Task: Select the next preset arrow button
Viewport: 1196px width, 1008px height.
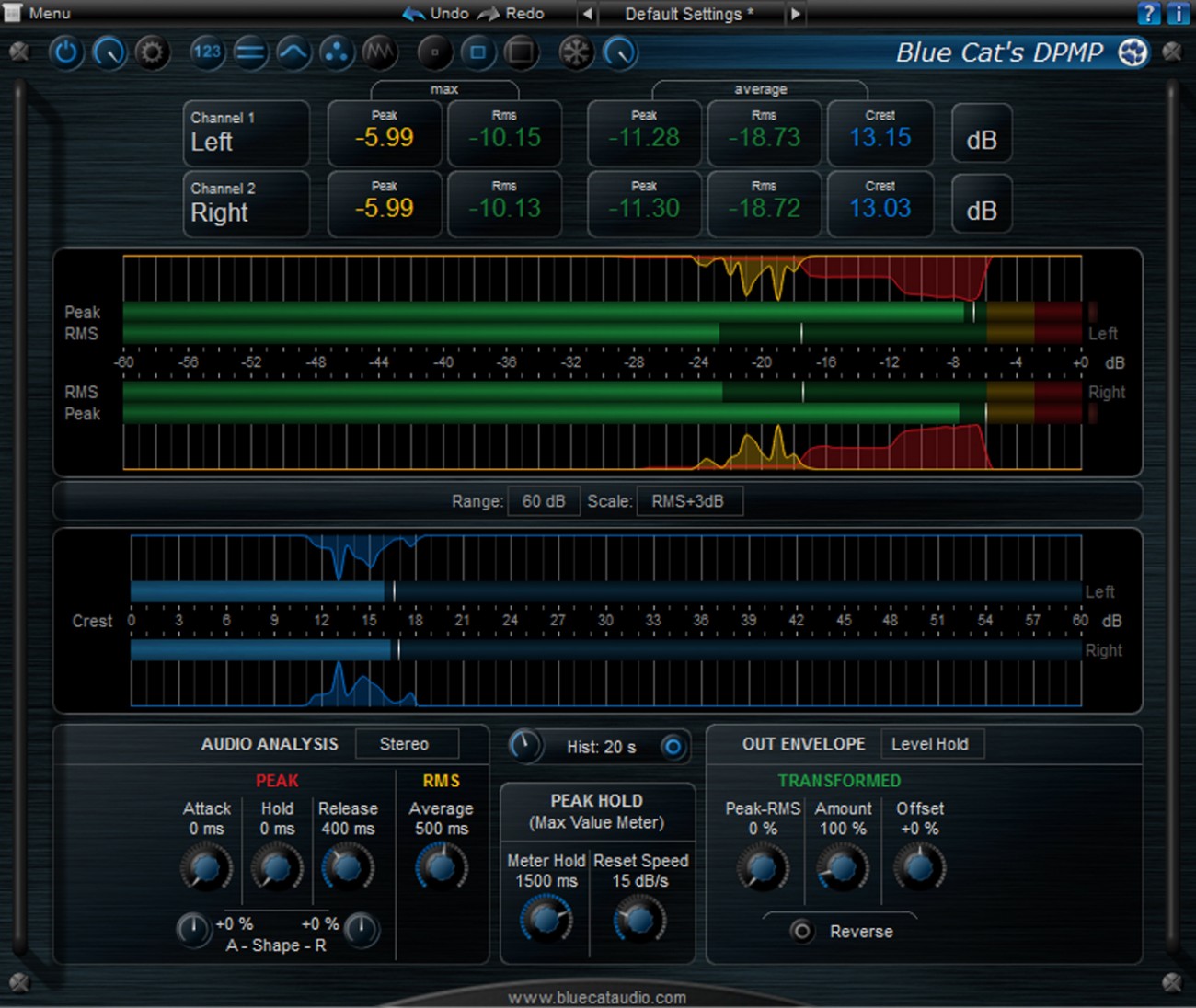Action: click(x=795, y=14)
